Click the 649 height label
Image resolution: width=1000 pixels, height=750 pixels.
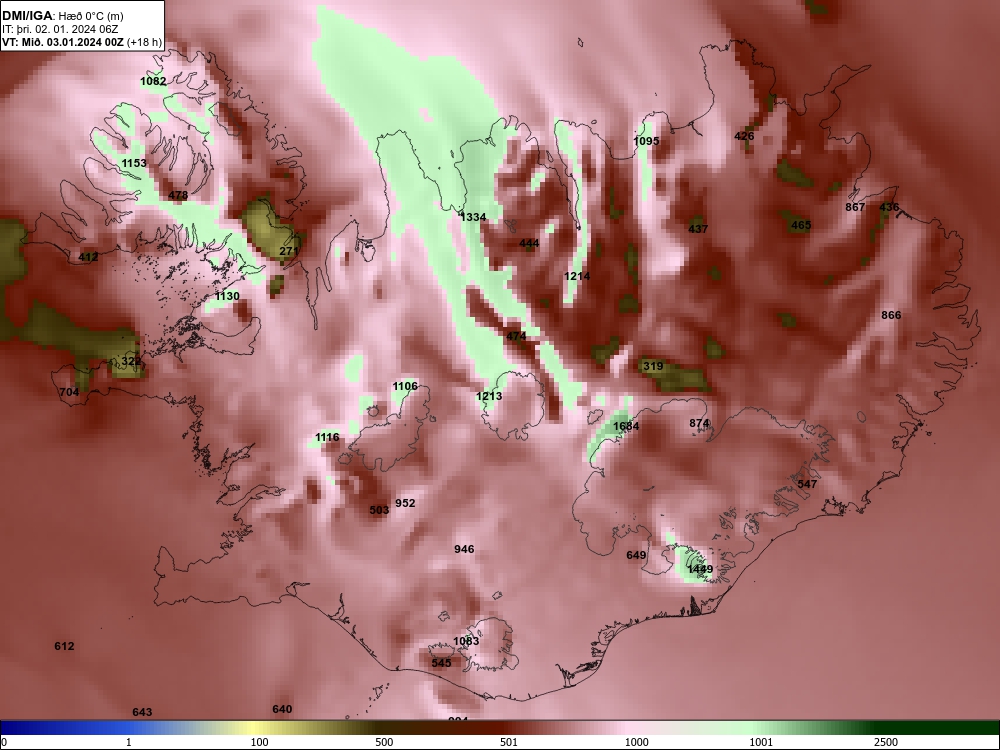pos(636,555)
